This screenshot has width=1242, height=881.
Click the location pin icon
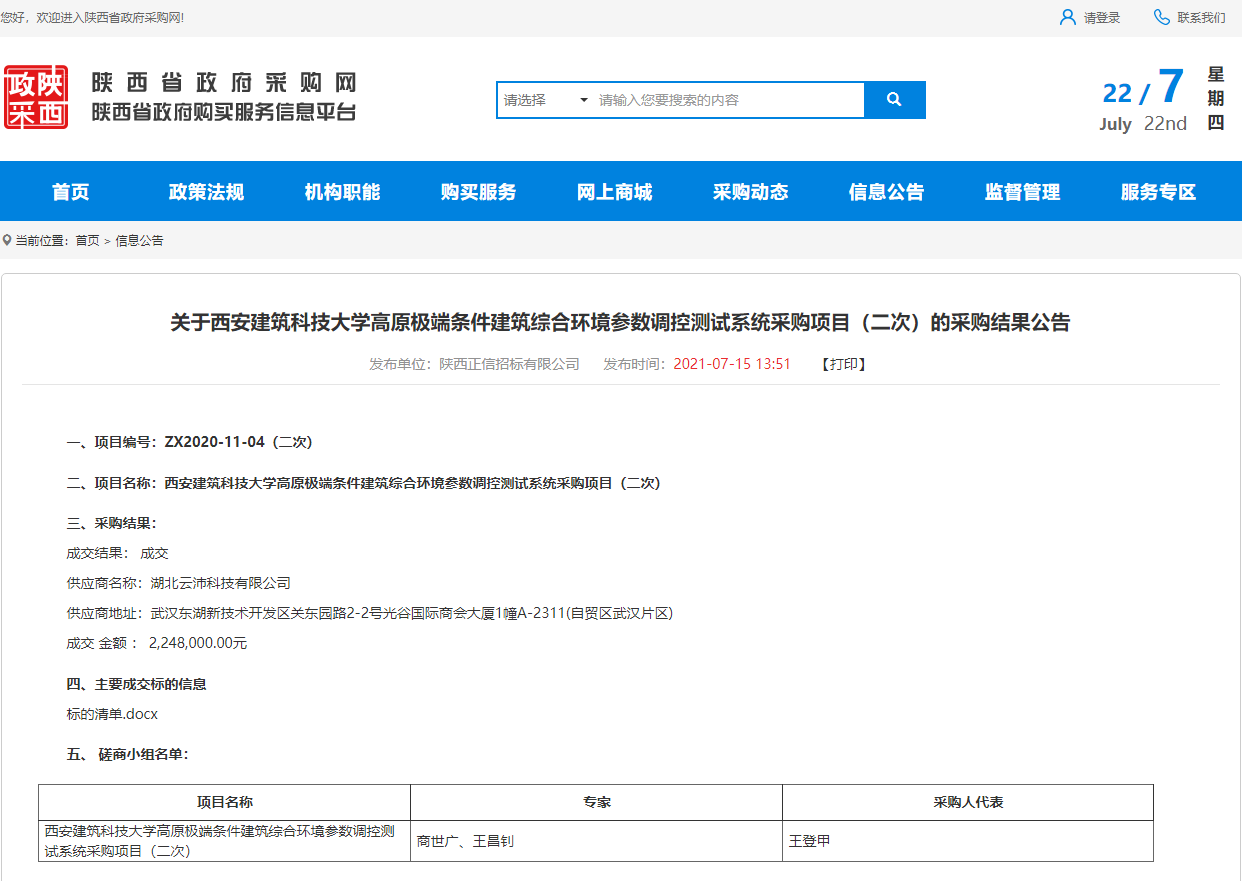7,240
